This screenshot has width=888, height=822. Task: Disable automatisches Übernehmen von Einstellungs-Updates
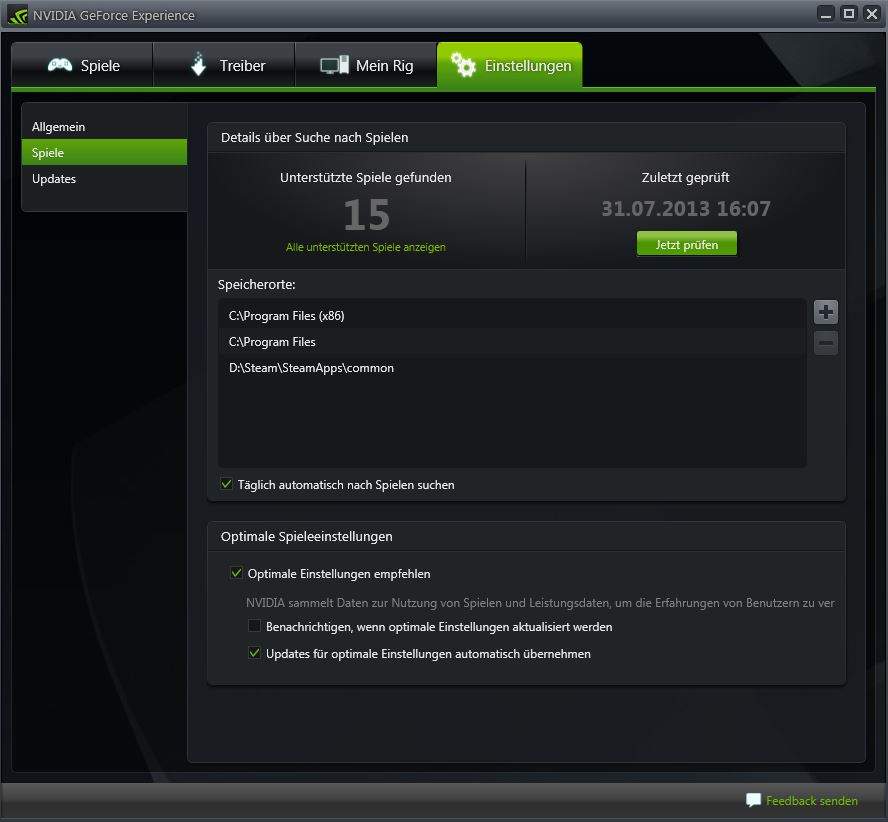(253, 653)
